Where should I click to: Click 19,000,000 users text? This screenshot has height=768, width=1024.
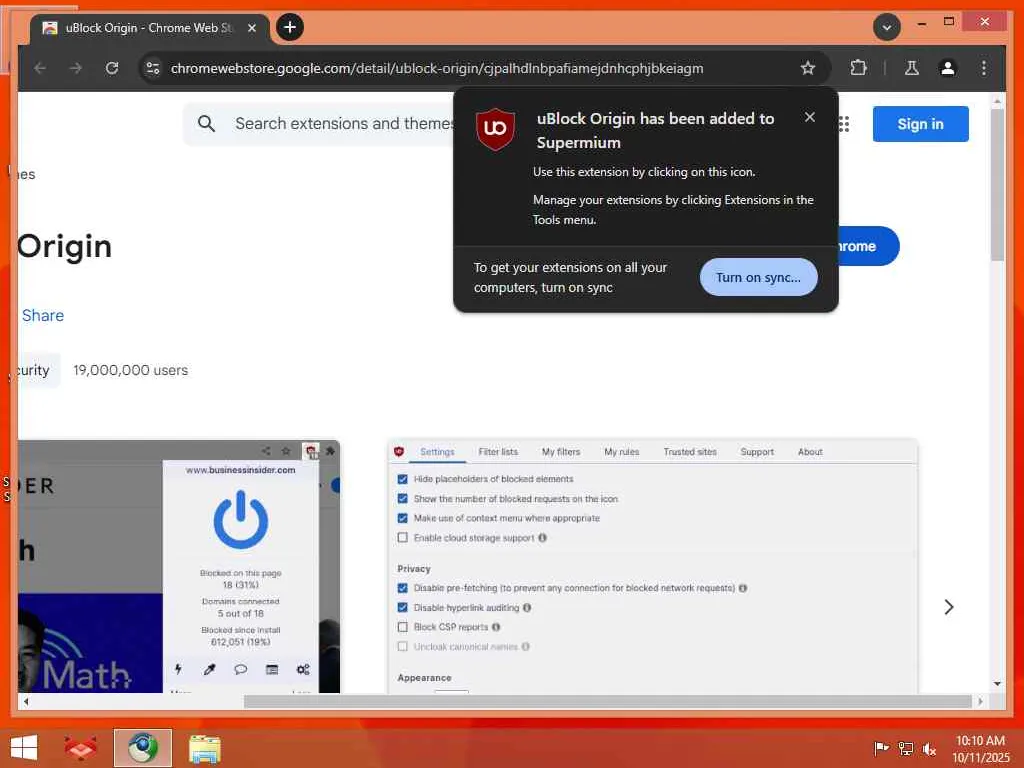[x=131, y=370]
